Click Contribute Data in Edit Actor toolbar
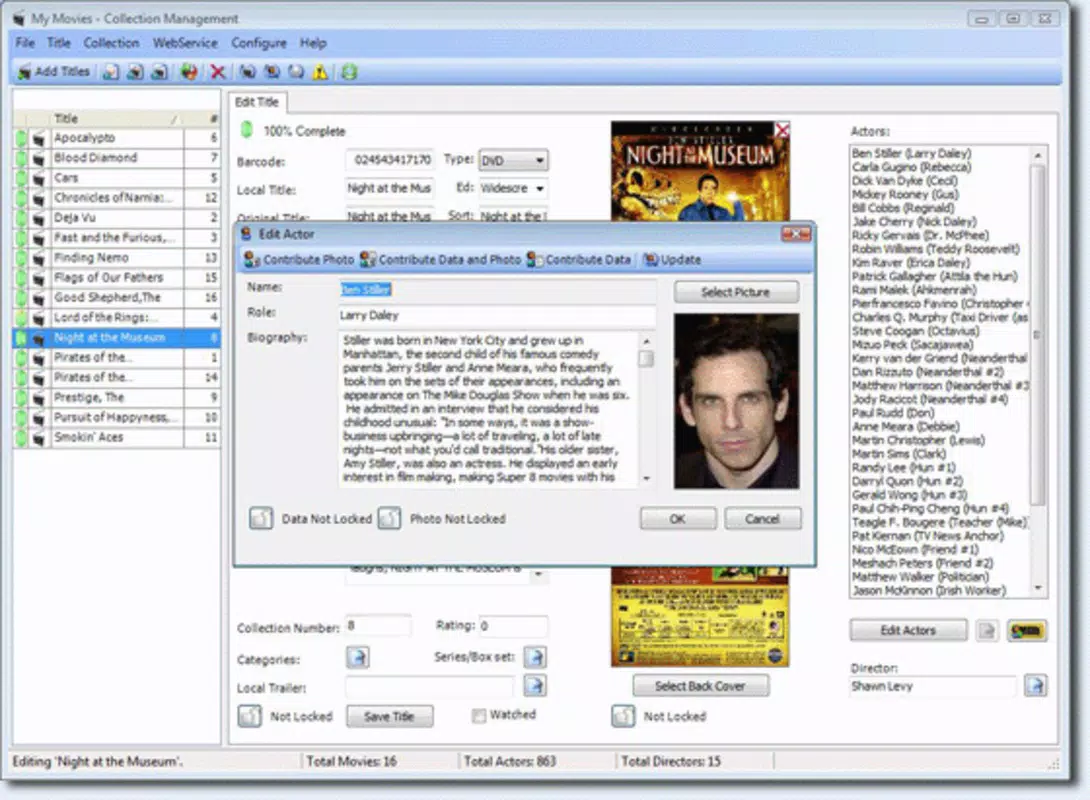The width and height of the screenshot is (1090, 800). click(578, 259)
